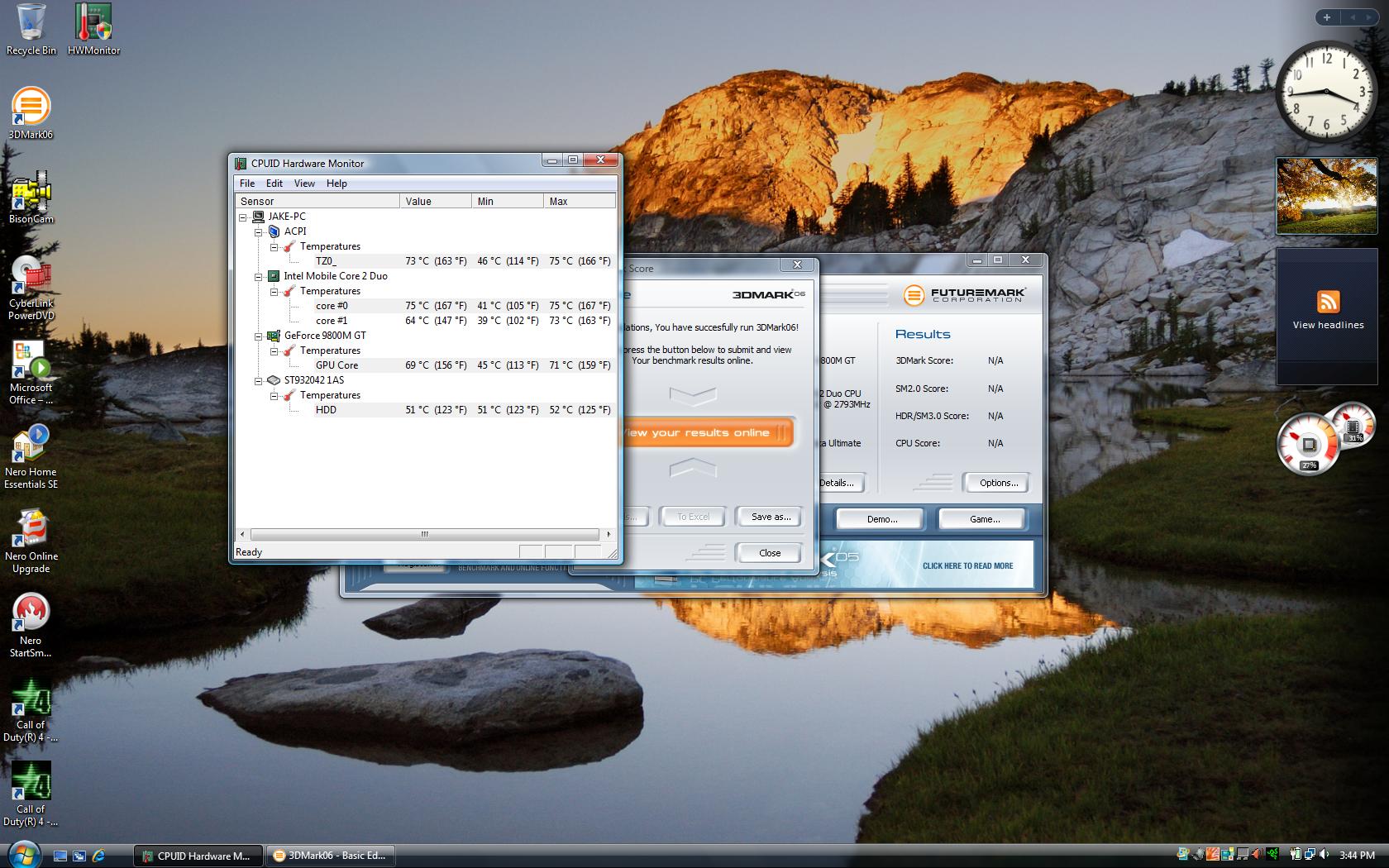Launch Internet Explorer from Quick Launch
Screen dimensions: 1389x868
point(98,856)
